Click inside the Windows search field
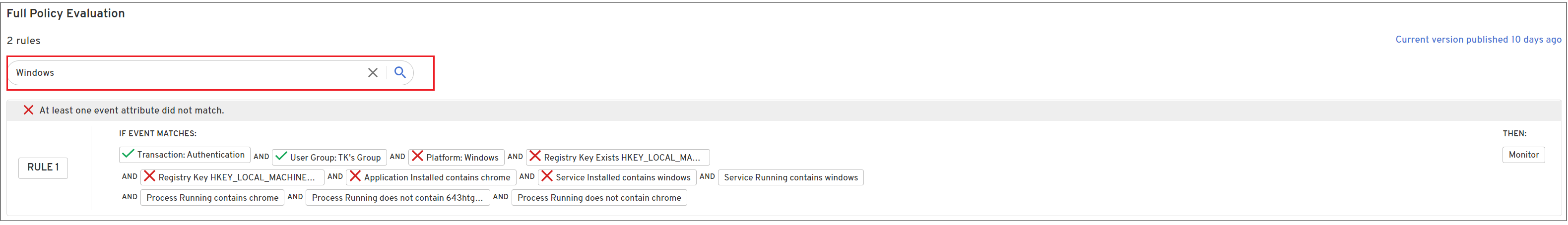This screenshot has width=1568, height=225. coord(183,72)
